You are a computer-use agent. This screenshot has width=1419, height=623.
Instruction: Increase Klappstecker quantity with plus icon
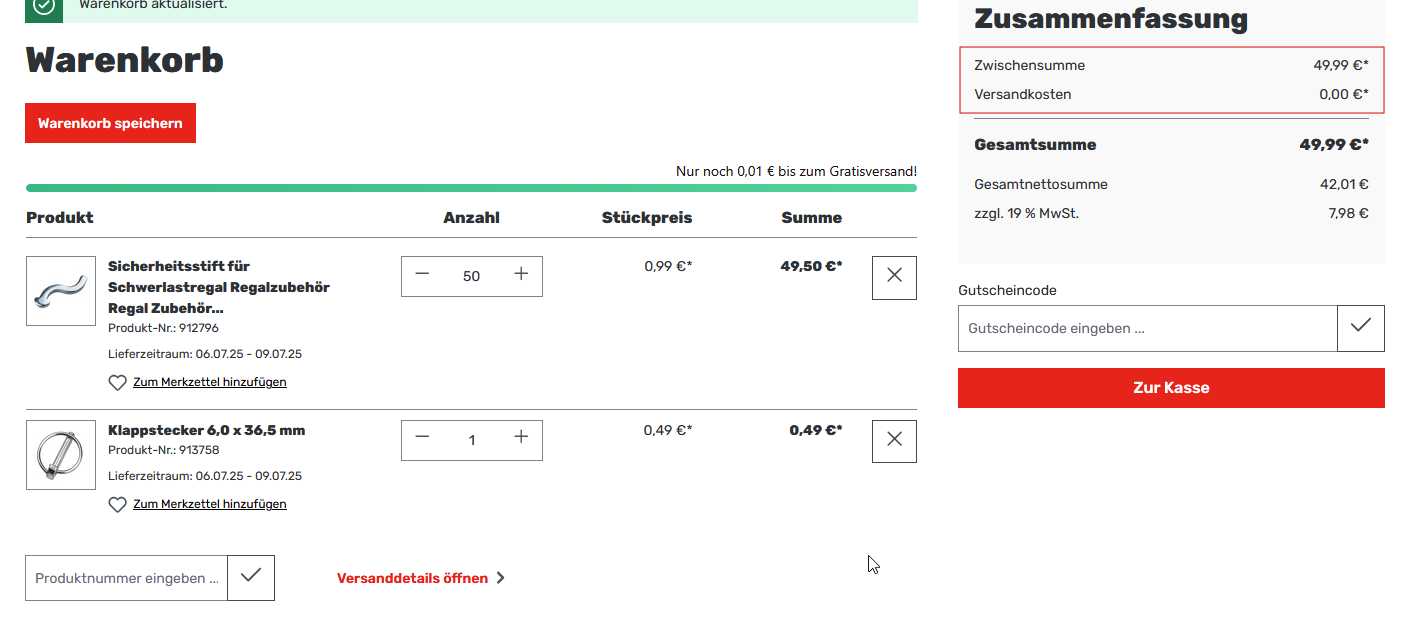coord(521,439)
